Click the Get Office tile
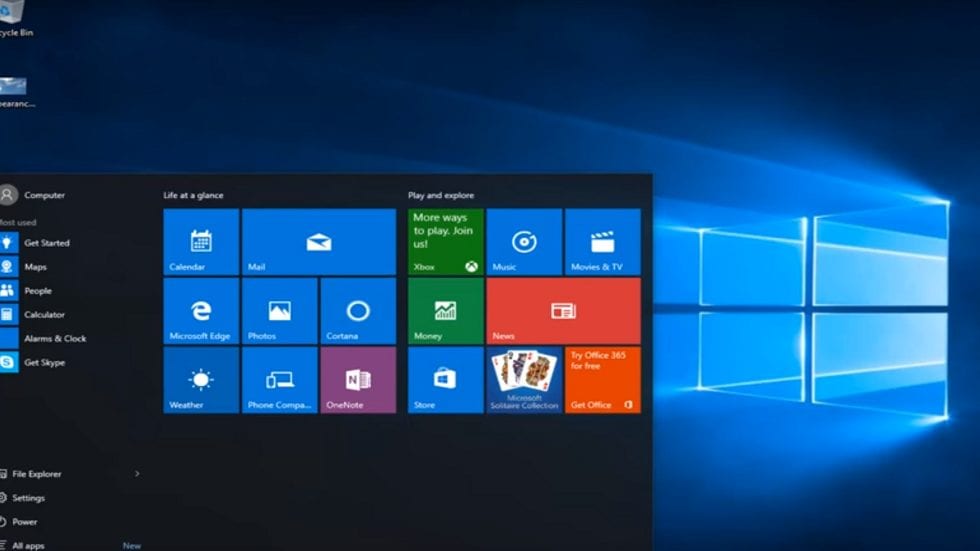 click(602, 380)
